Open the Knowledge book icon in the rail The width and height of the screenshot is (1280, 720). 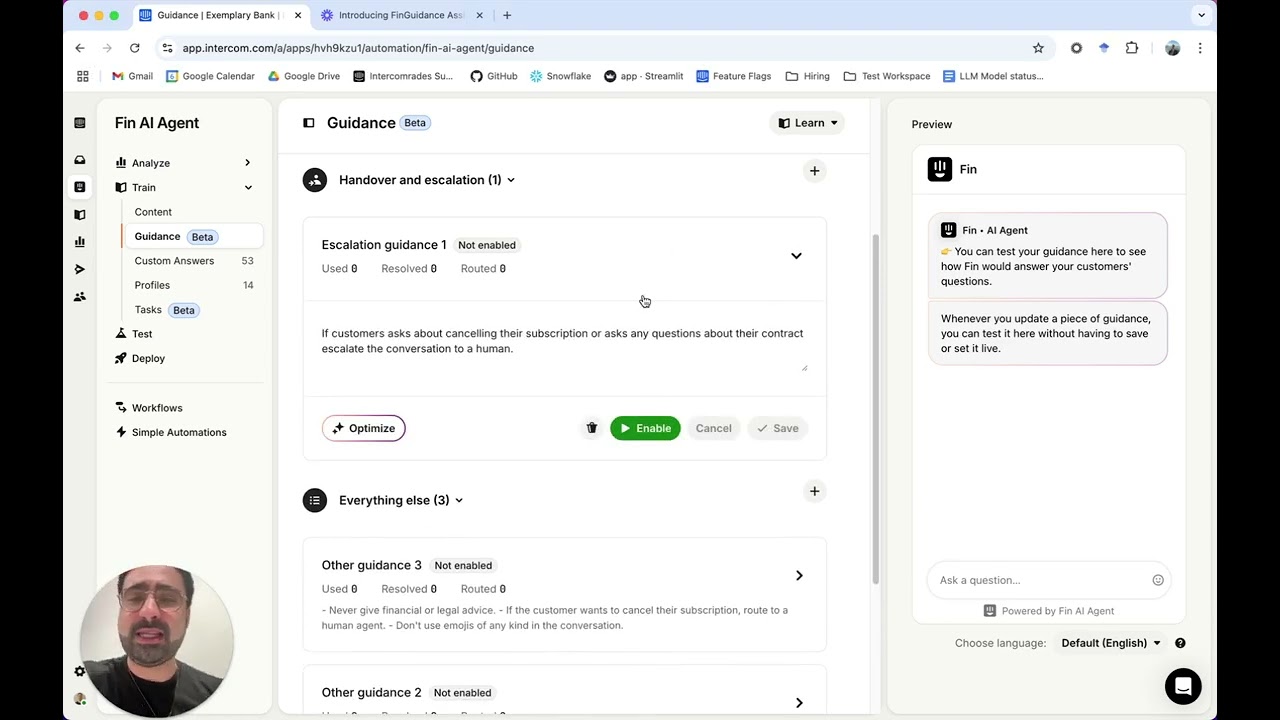coord(80,214)
